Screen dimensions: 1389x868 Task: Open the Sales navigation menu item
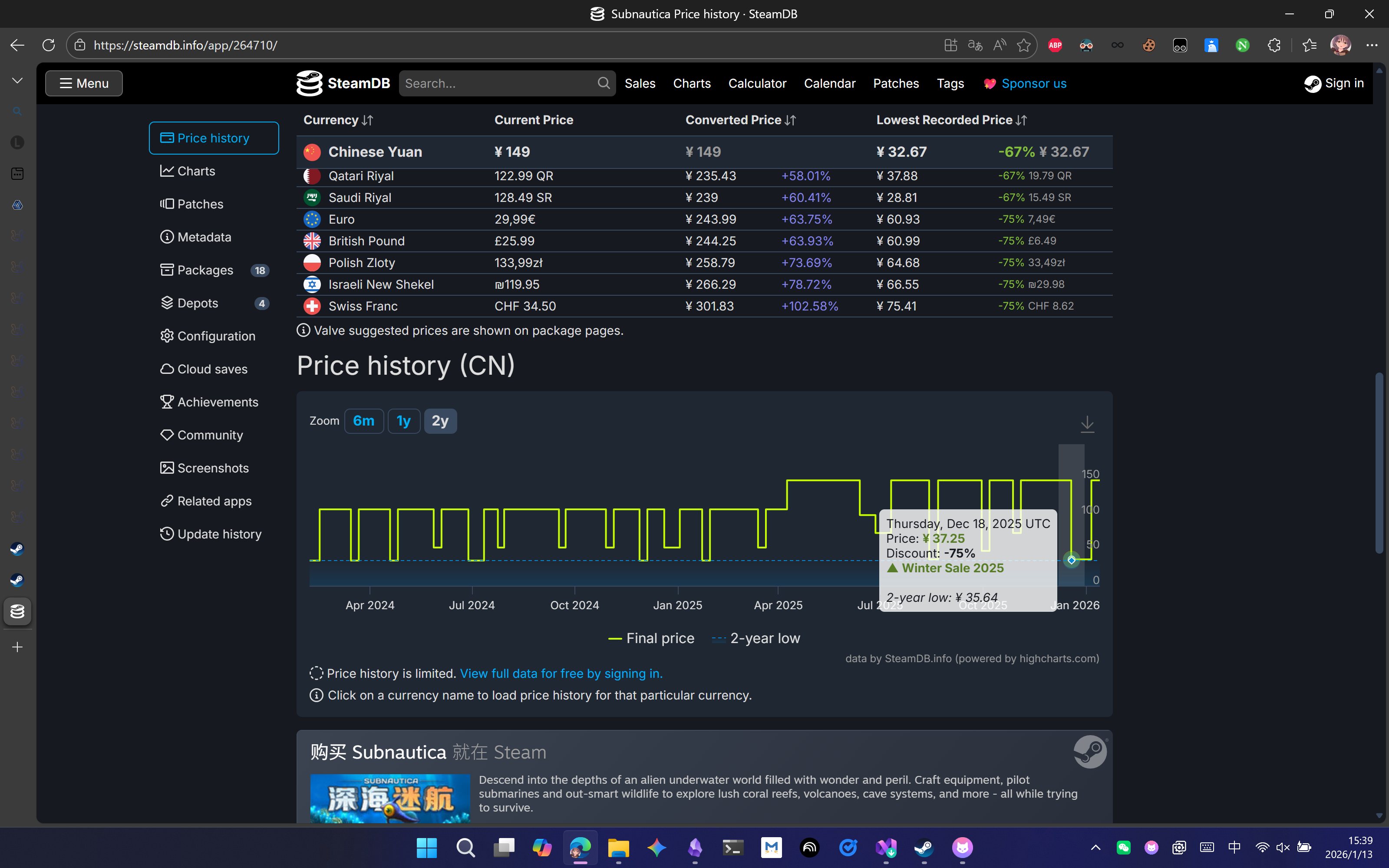pyautogui.click(x=640, y=83)
